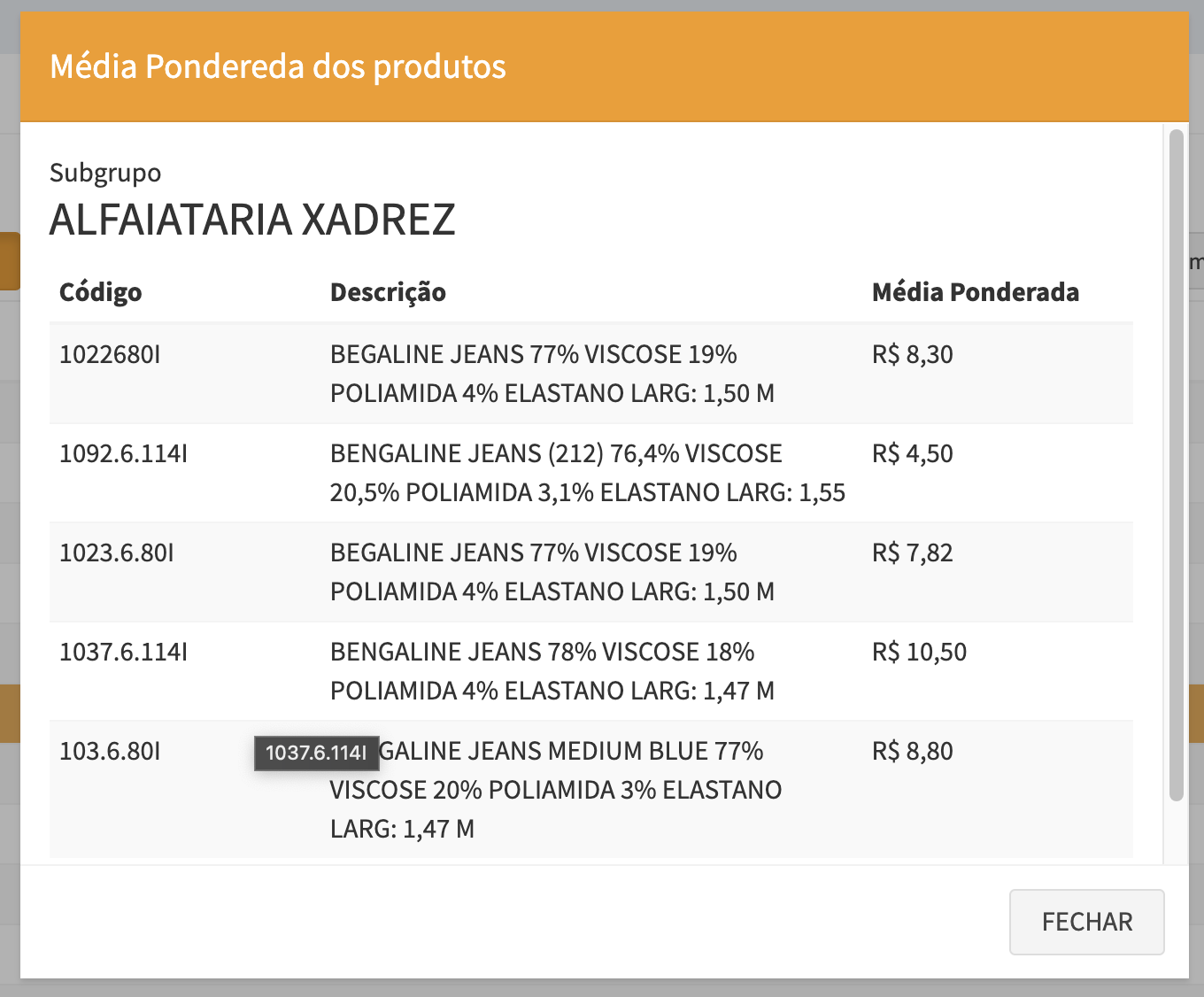The width and height of the screenshot is (1204, 997).
Task: Click the R$ 7,82 value
Action: (x=912, y=553)
